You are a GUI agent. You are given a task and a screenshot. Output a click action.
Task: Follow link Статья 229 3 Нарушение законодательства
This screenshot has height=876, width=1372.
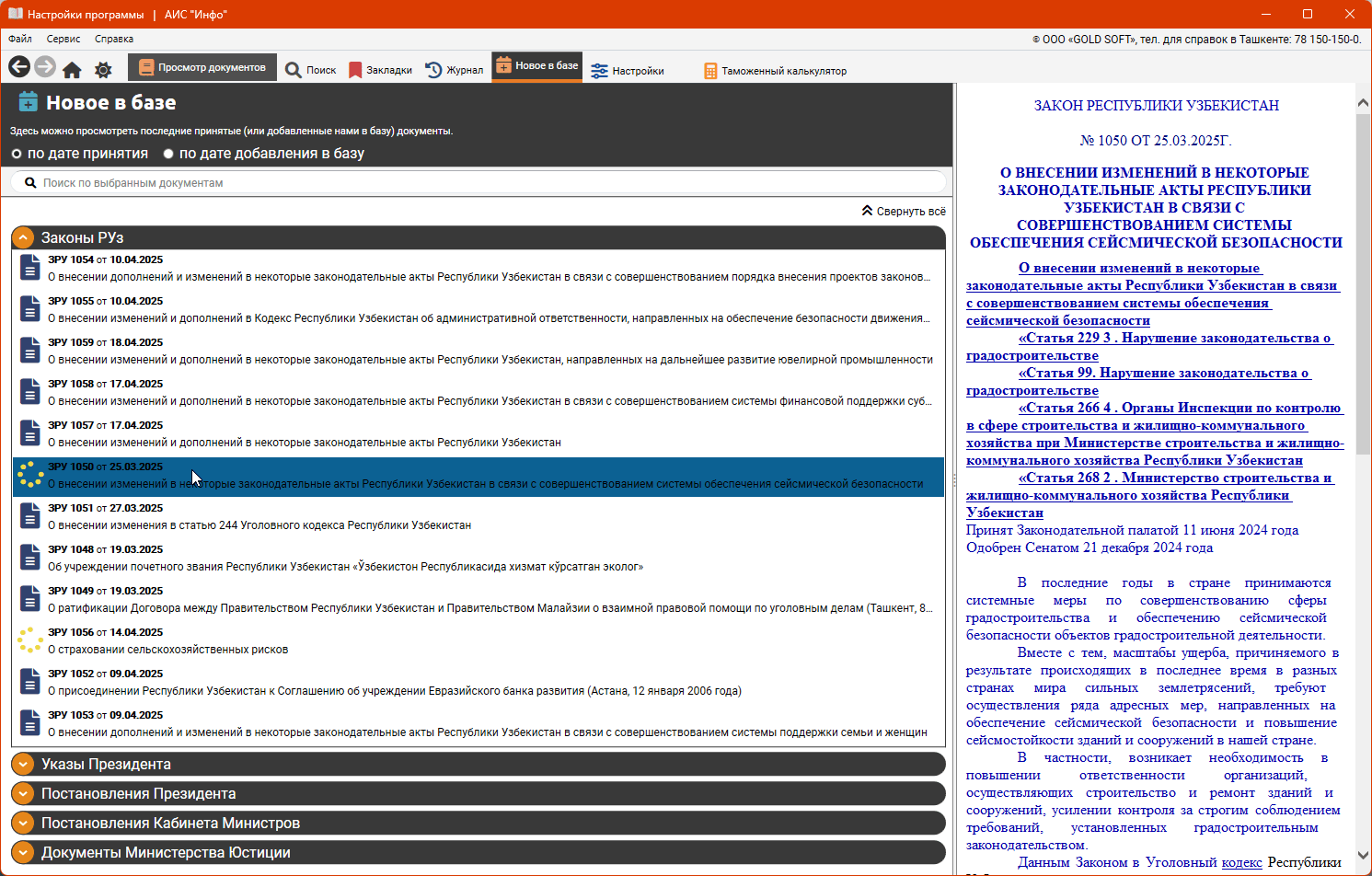(1150, 347)
